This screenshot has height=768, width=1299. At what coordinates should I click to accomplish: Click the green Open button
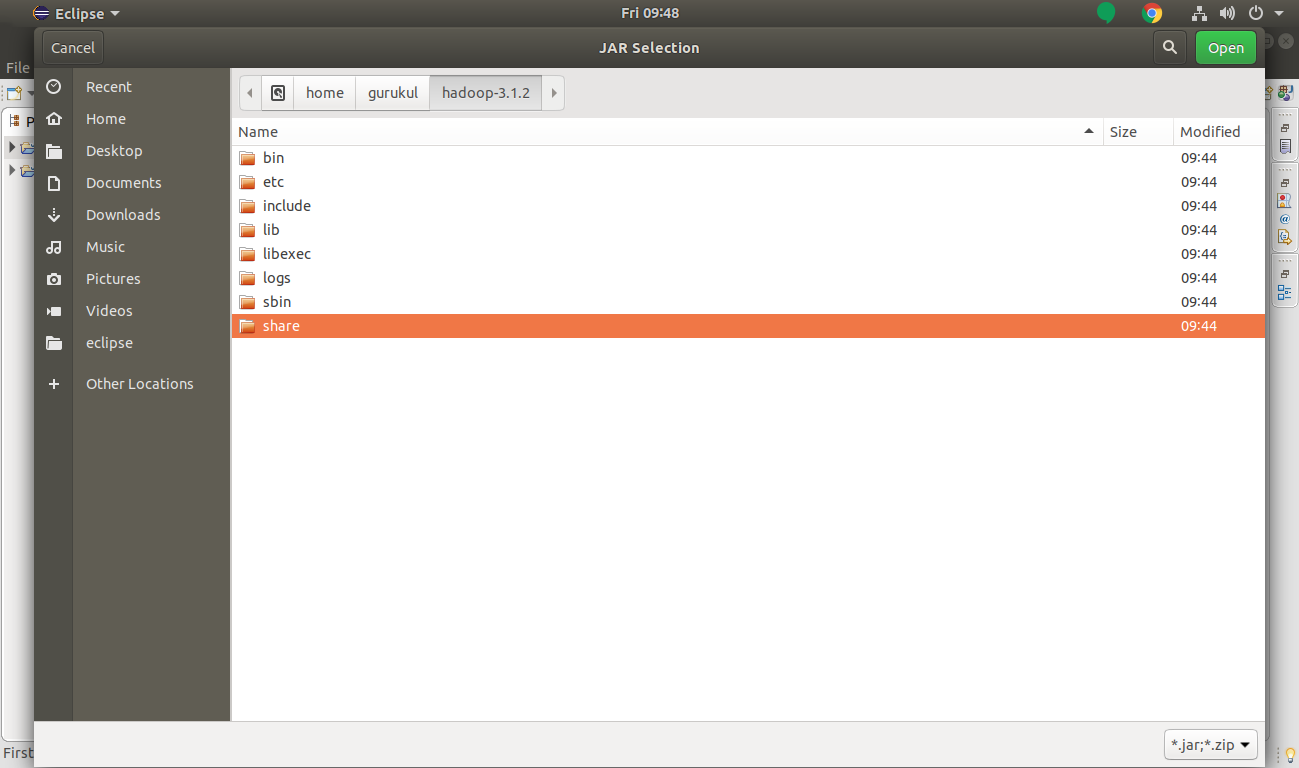pos(1226,47)
